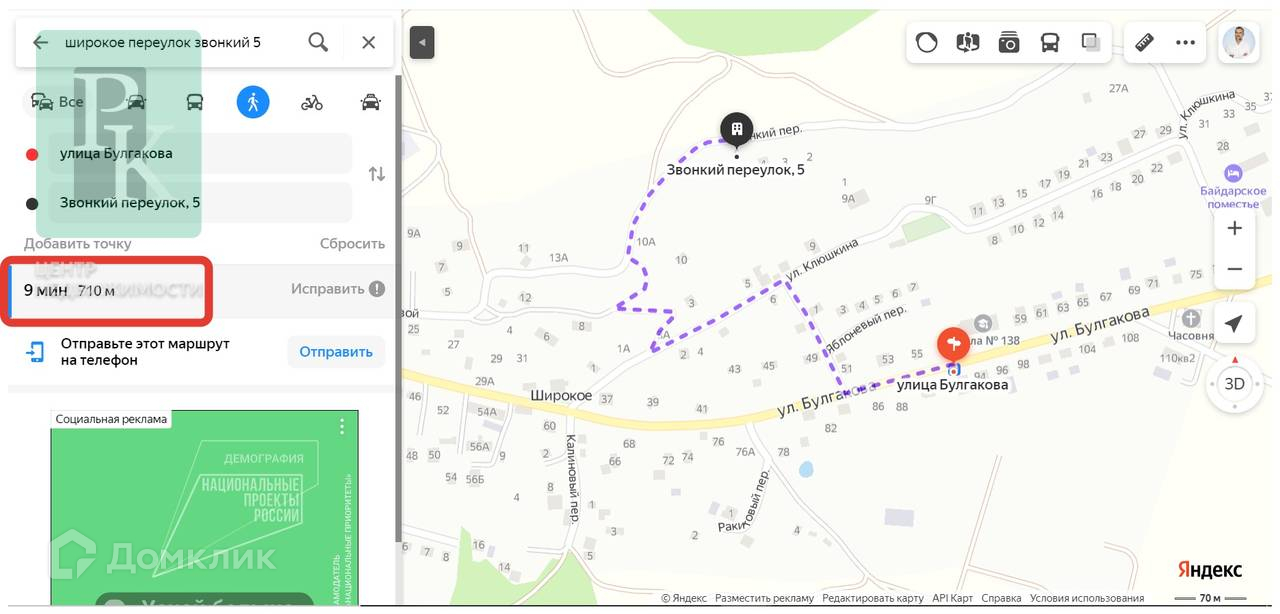
Task: Select the pedestrian walking route mode
Action: [253, 102]
